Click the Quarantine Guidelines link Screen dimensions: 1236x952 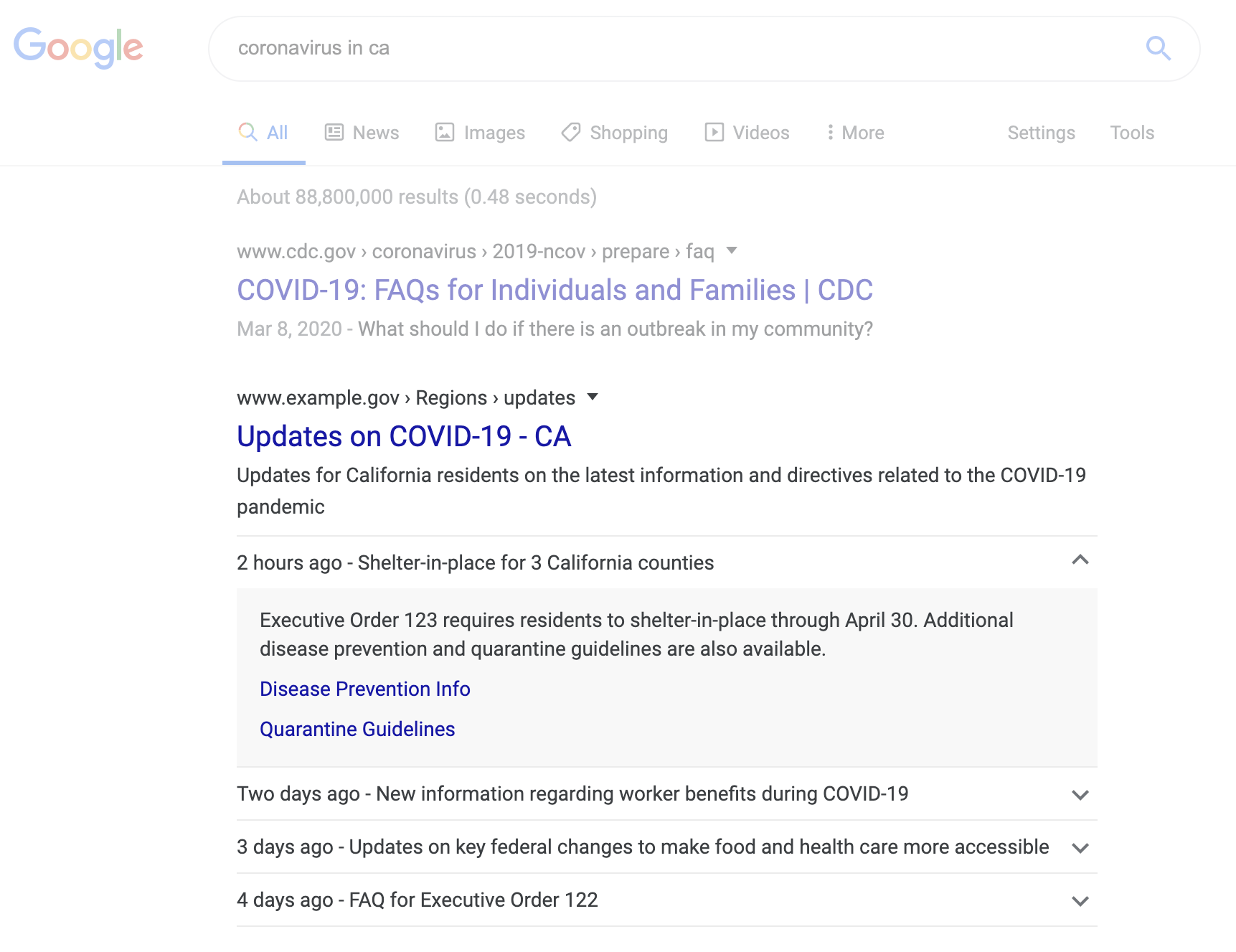click(357, 729)
